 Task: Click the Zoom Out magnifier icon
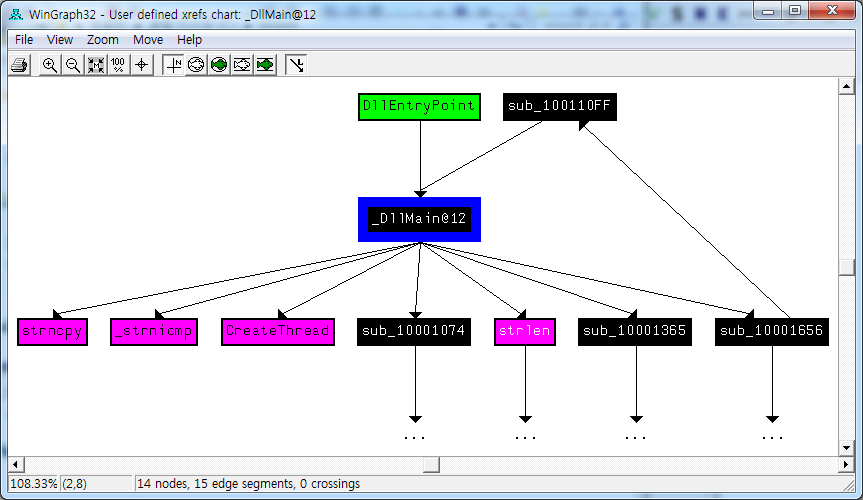click(72, 65)
